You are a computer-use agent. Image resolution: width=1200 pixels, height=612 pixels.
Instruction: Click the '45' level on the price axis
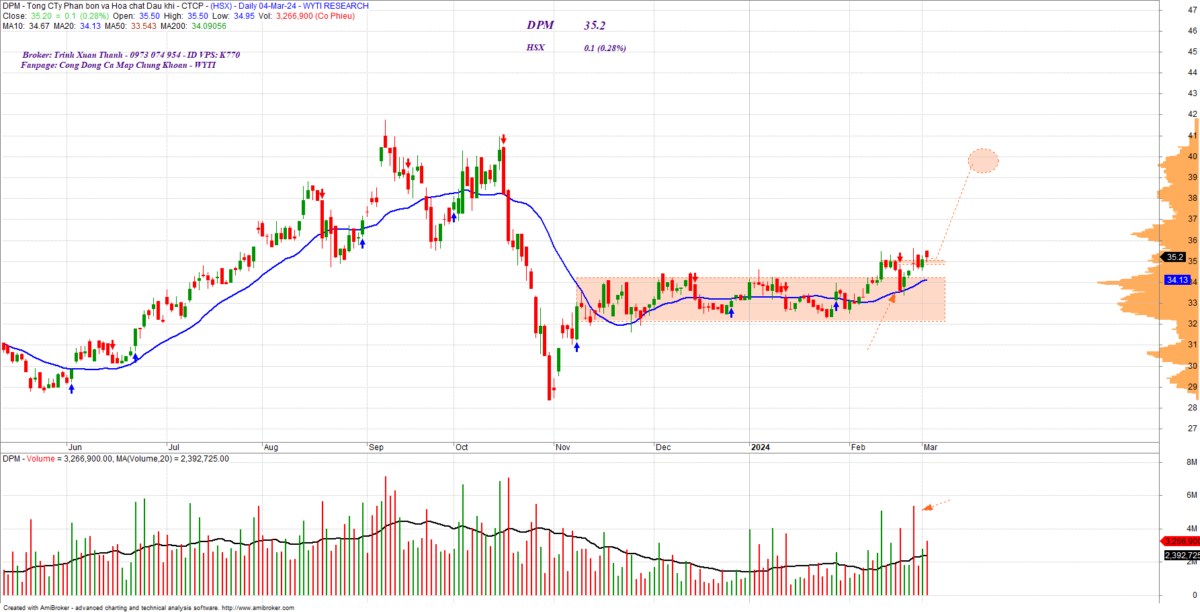coord(1192,51)
